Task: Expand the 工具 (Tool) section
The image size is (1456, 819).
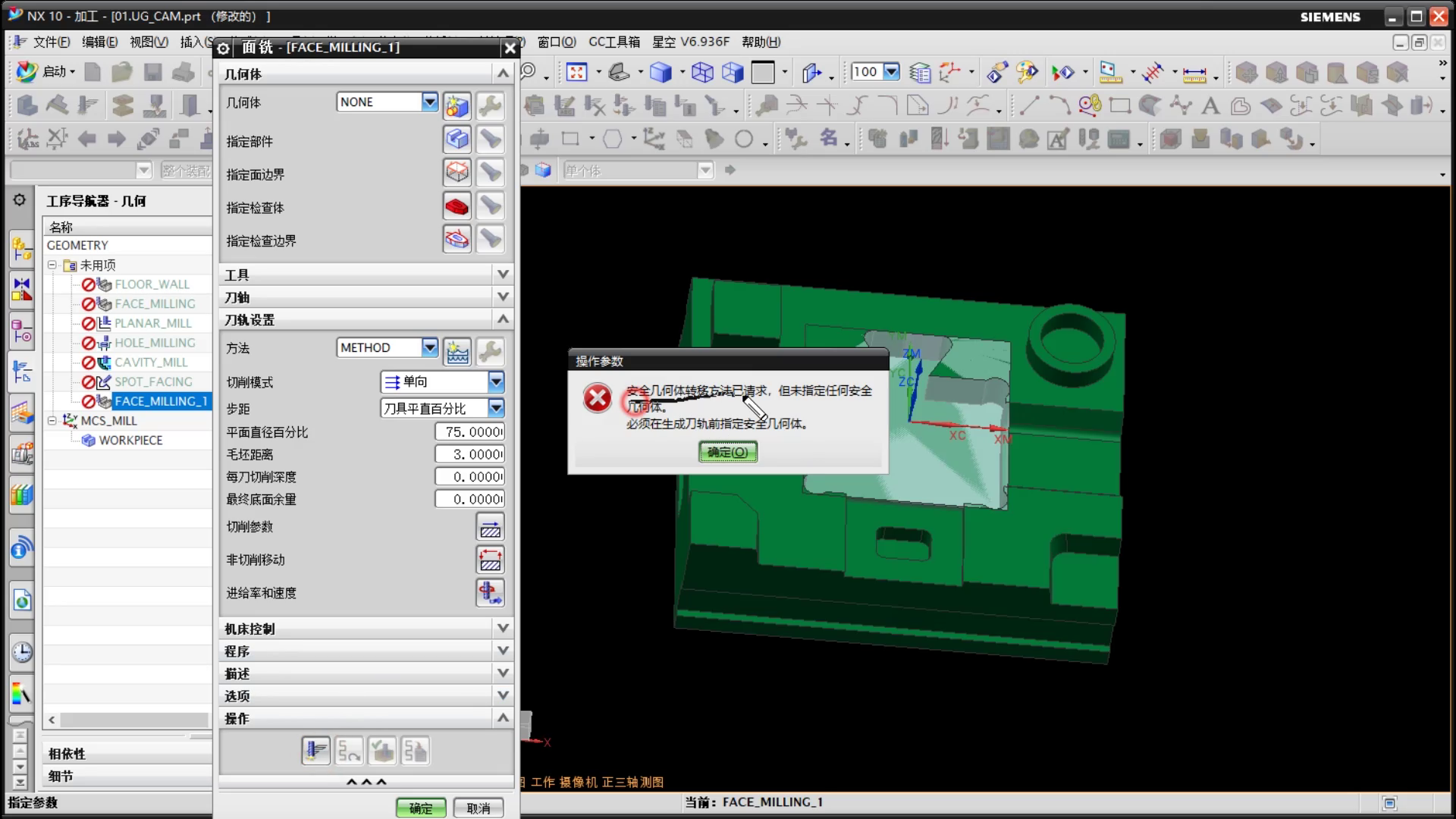Action: coord(503,275)
